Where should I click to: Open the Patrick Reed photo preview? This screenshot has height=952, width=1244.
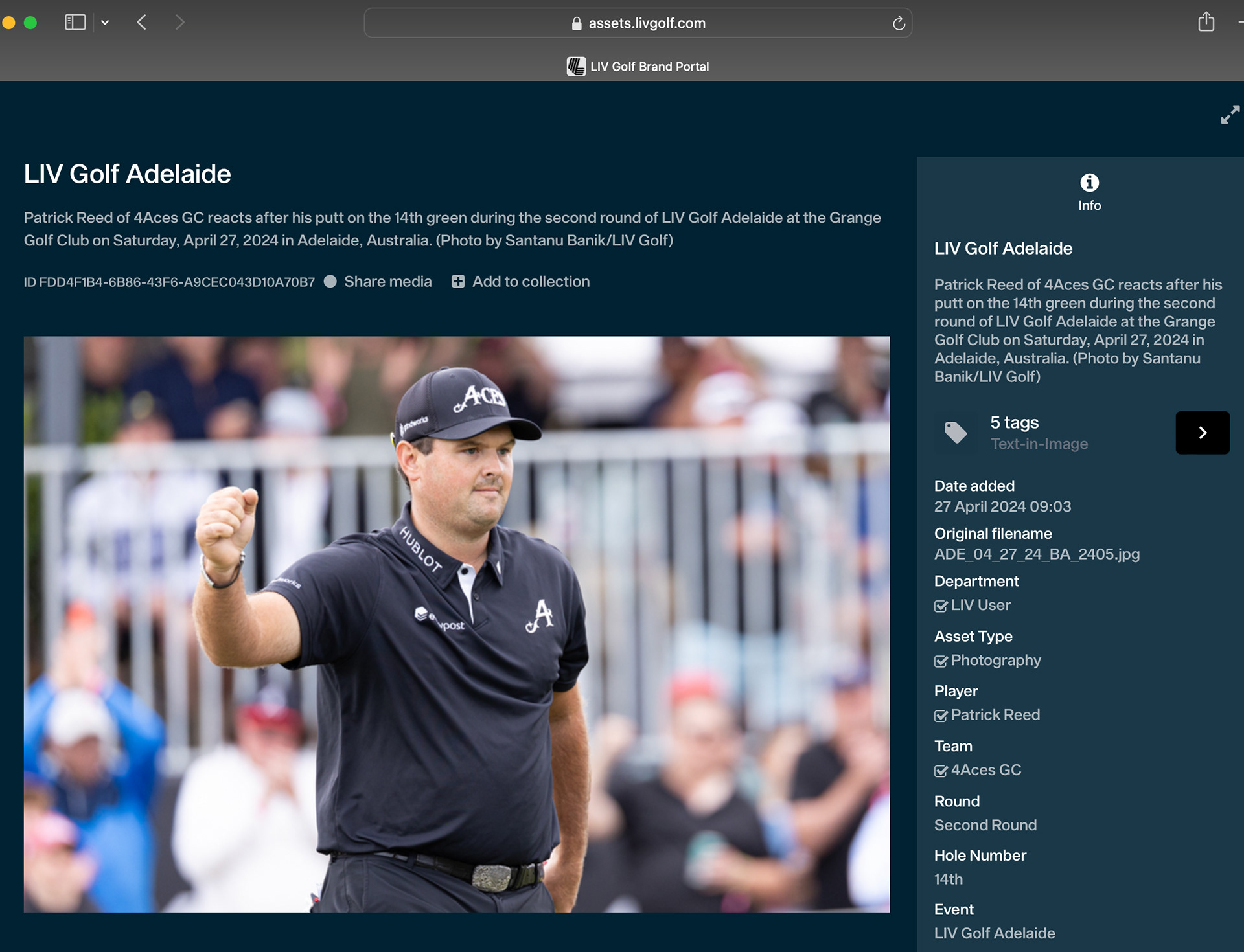click(457, 624)
